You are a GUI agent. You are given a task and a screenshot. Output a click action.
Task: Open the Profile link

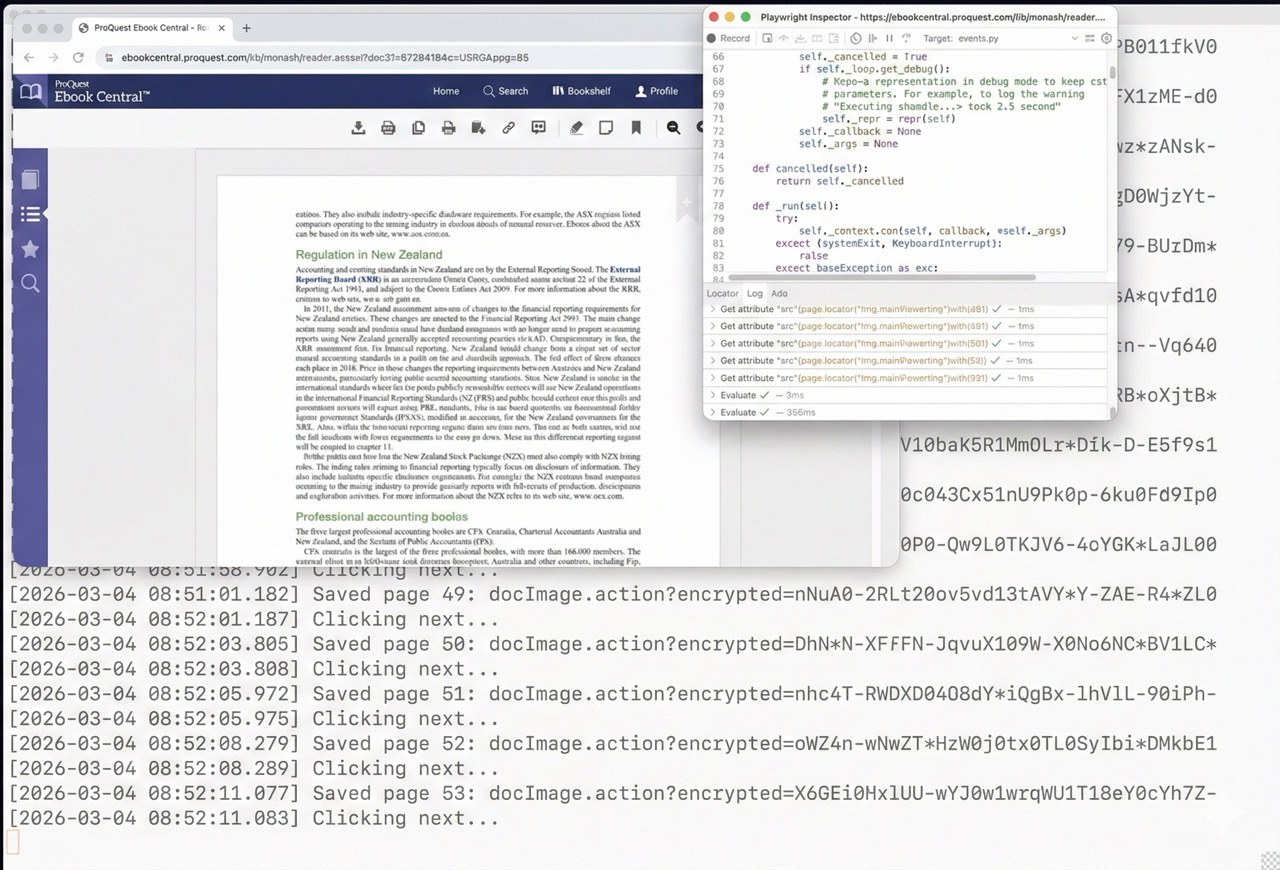pos(656,91)
